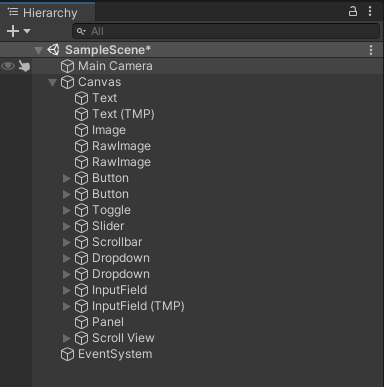Click the EventSystem cube icon
The image size is (384, 387).
coord(67,354)
